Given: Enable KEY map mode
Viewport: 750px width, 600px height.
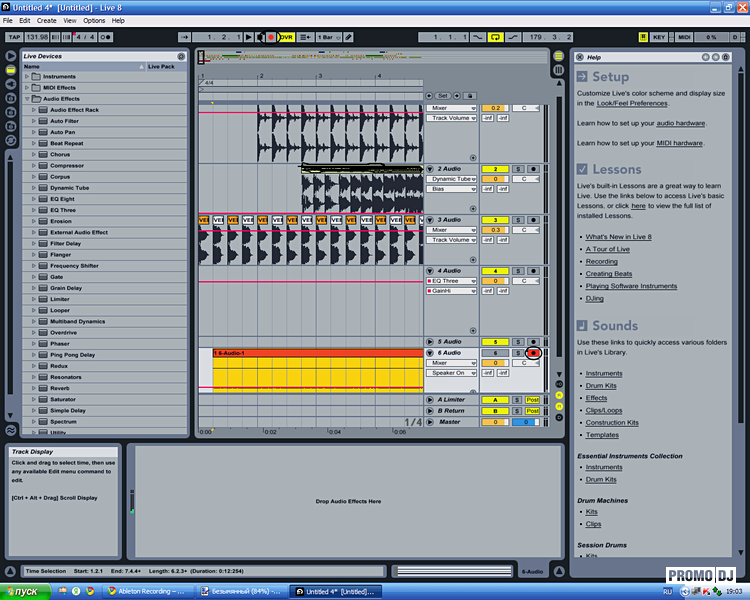Looking at the screenshot, I should coord(659,37).
